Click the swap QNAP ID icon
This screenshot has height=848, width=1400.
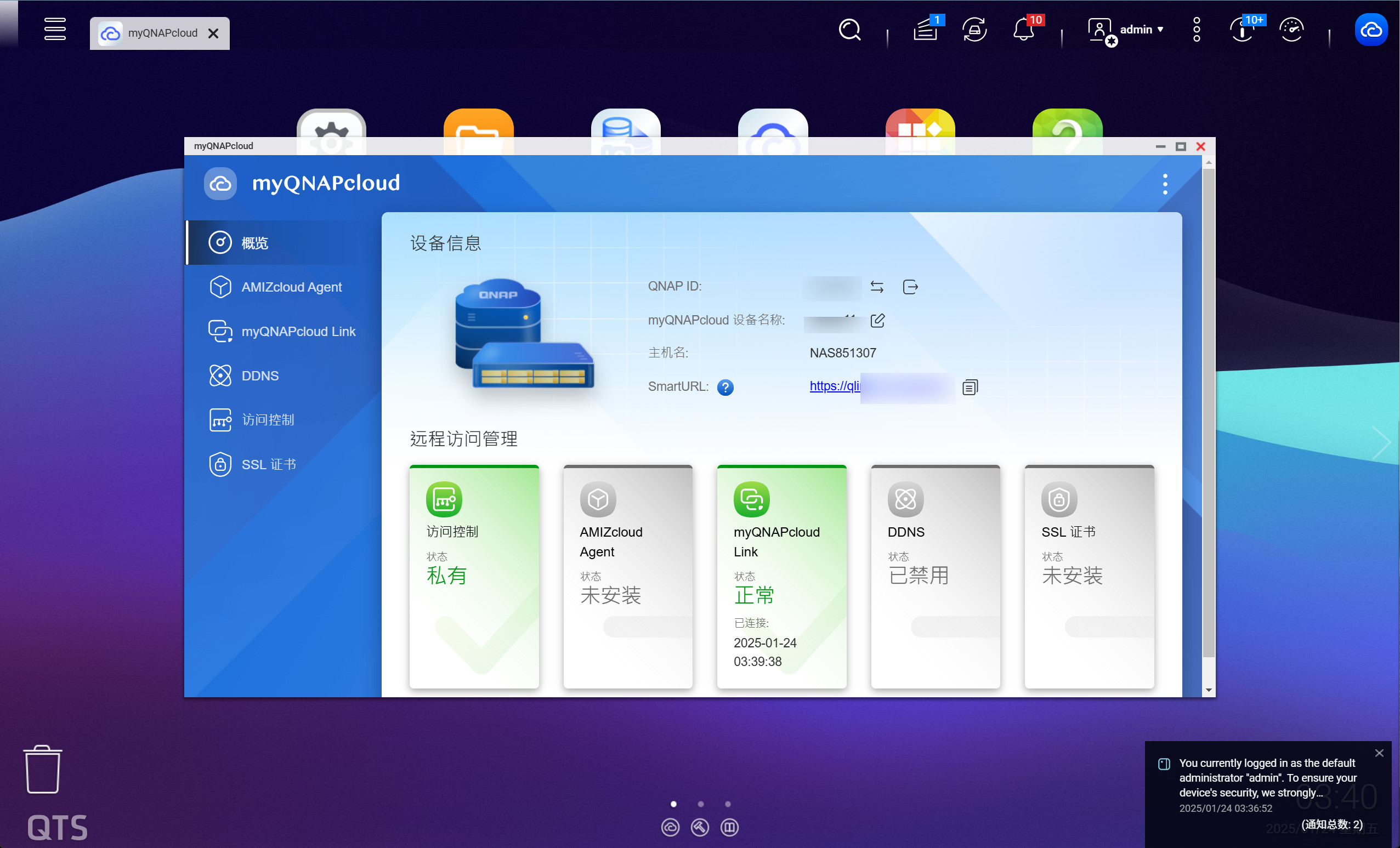(x=876, y=287)
